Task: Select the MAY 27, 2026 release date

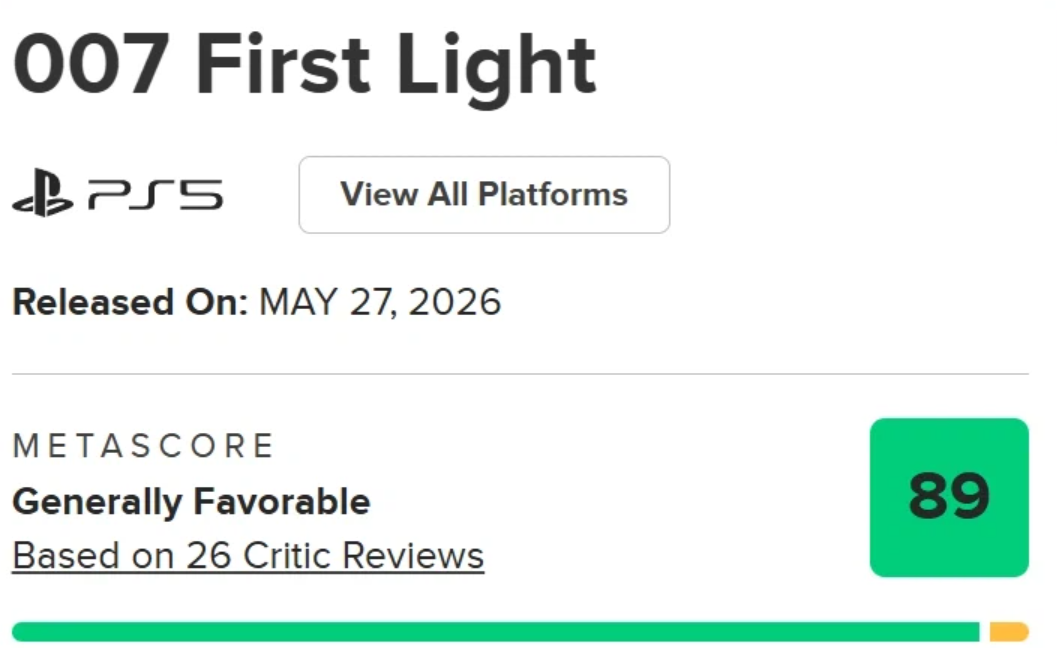Action: 380,301
